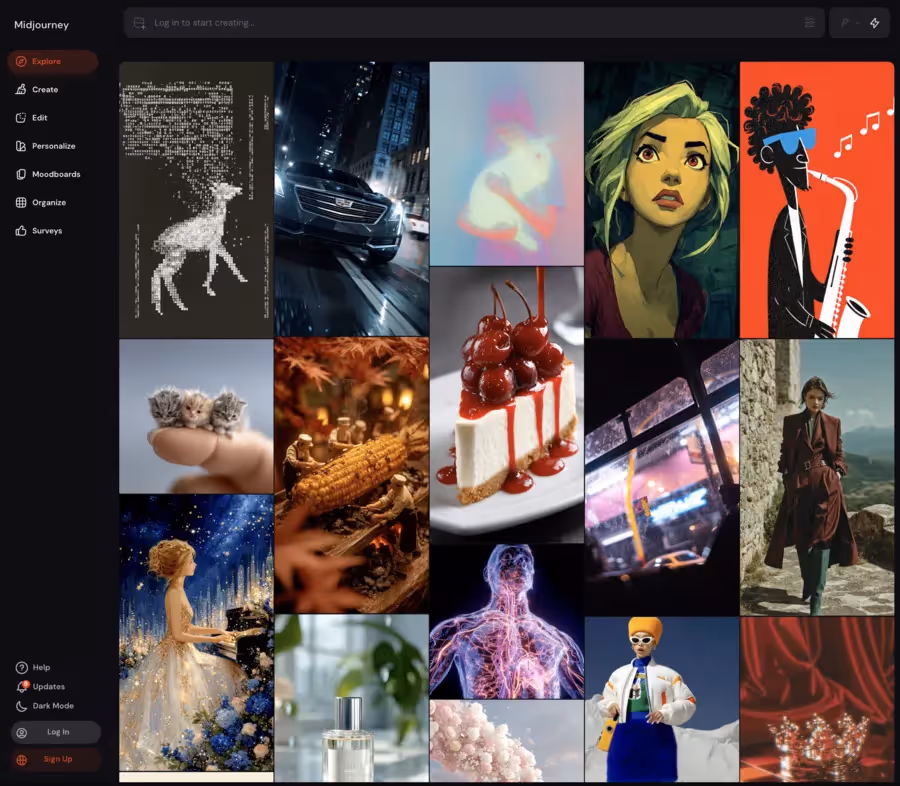
Task: Click the image prompt icon in the search bar
Action: (139, 22)
